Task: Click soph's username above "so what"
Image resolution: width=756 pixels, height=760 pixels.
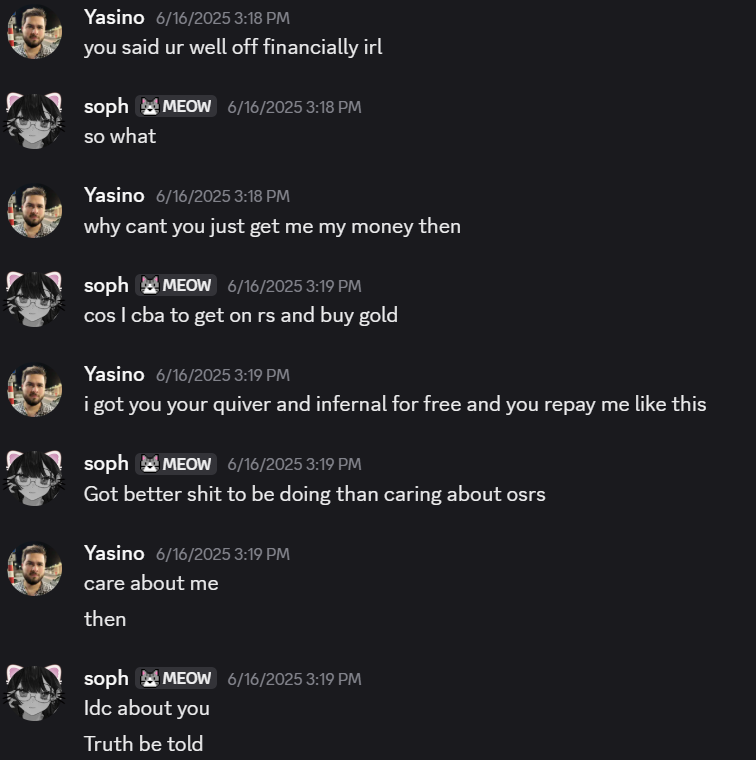Action: pyautogui.click(x=106, y=106)
